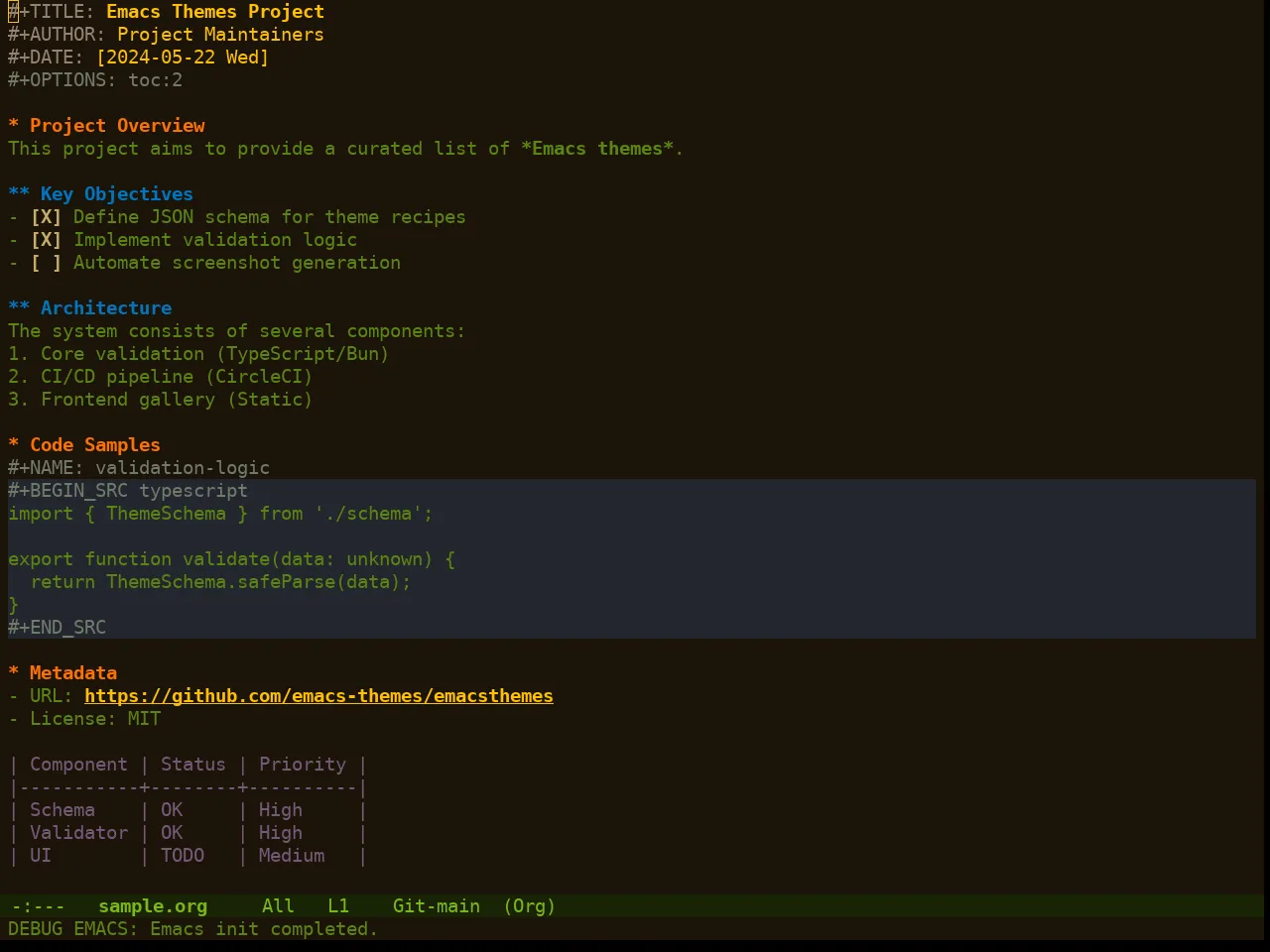This screenshot has height=952, width=1270.
Task: Fold the Key Objectives subheading stars
Action: pyautogui.click(x=19, y=194)
